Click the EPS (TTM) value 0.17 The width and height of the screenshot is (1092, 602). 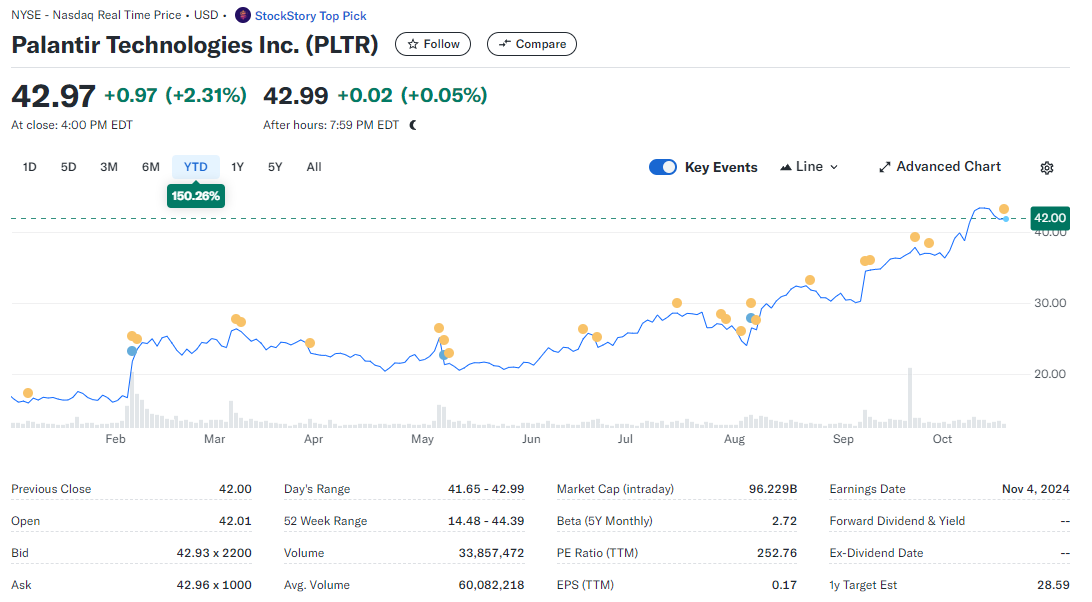784,585
